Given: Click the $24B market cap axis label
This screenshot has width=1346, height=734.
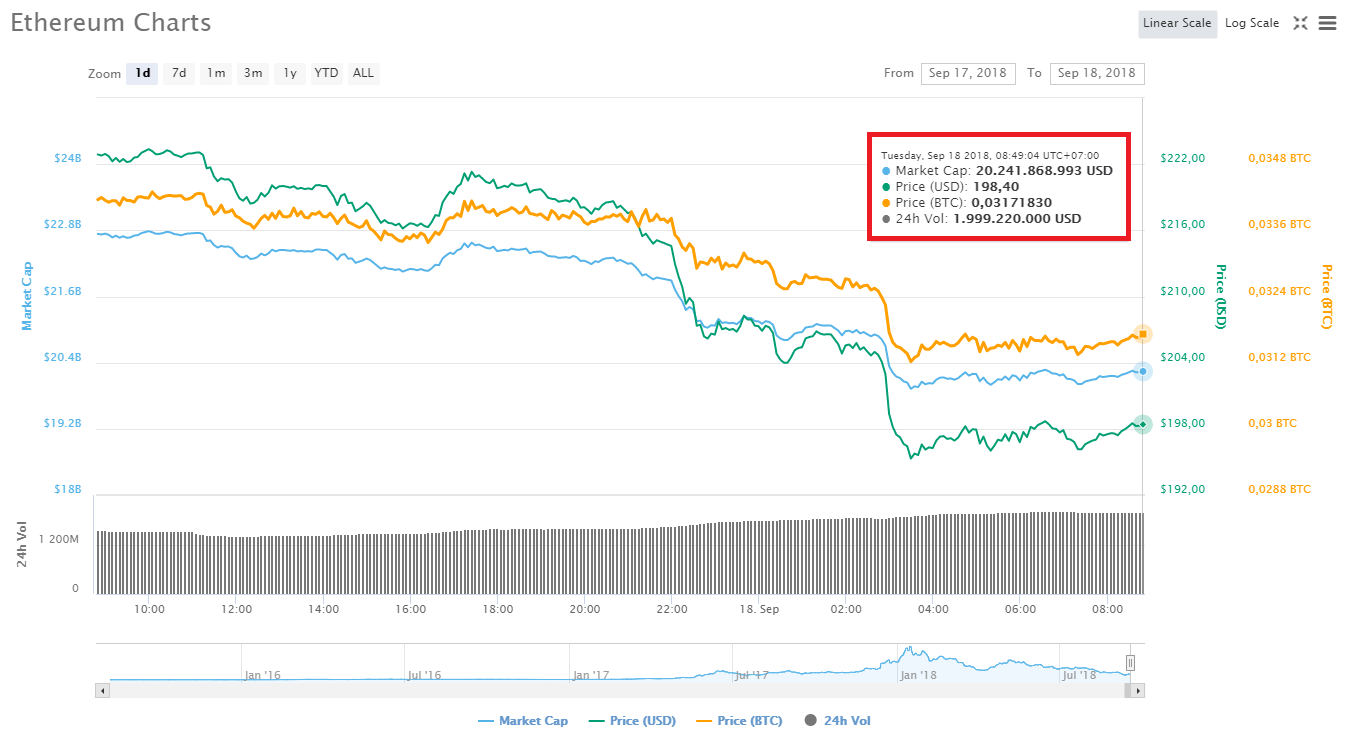Looking at the screenshot, I should click(x=68, y=158).
